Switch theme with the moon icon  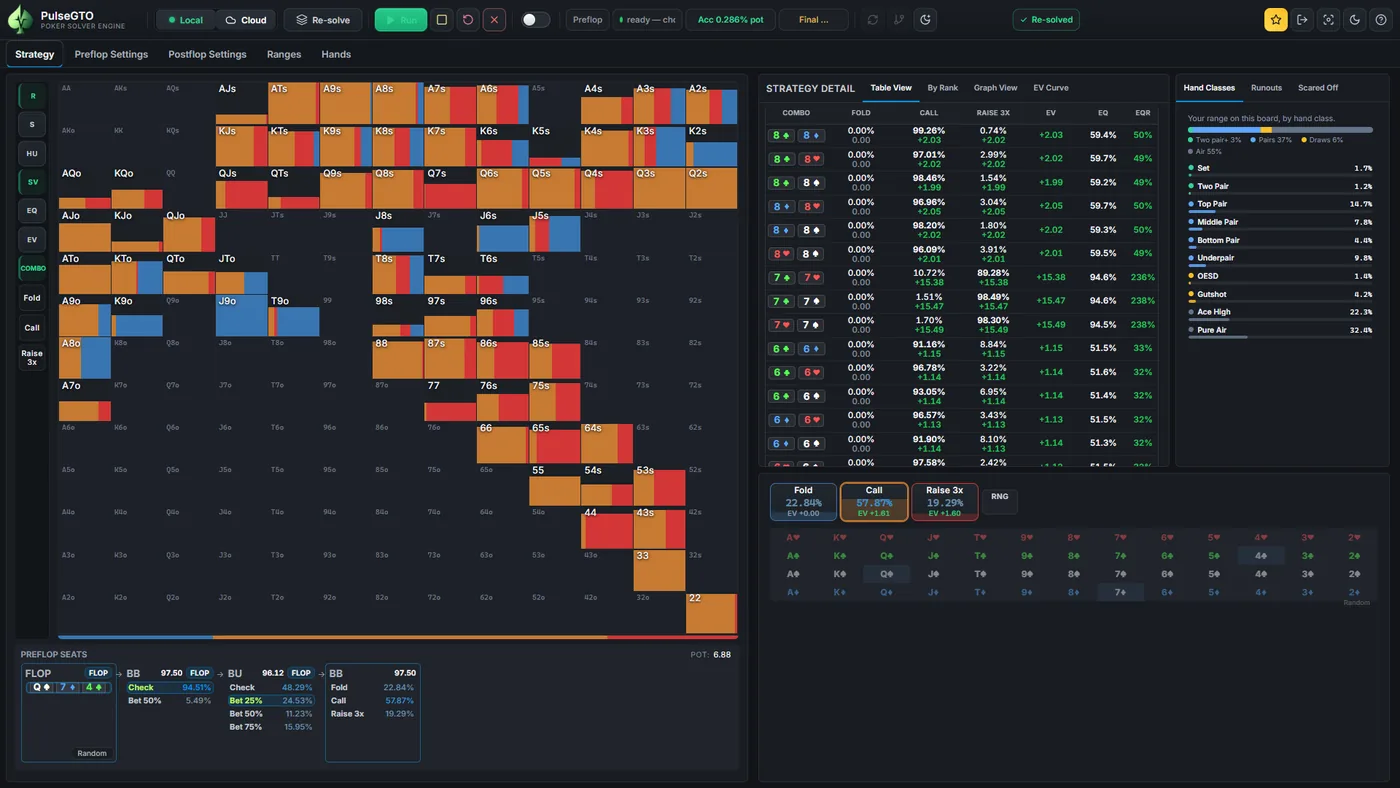1355,20
